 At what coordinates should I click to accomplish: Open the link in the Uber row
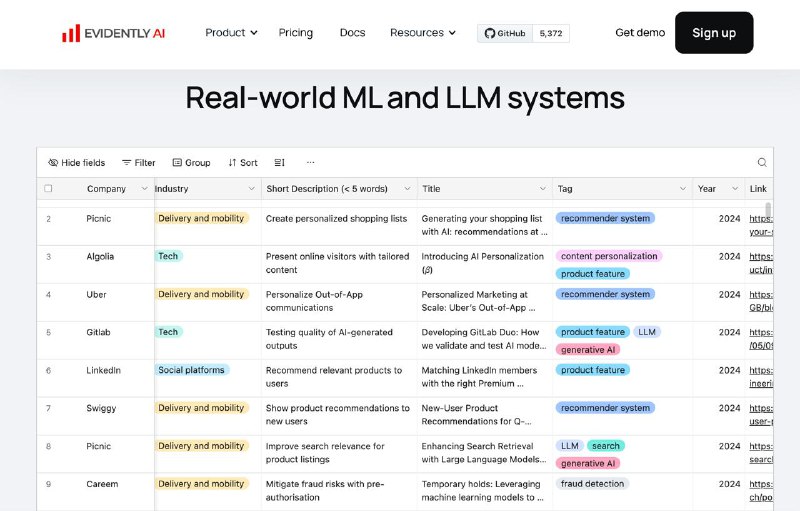(761, 301)
